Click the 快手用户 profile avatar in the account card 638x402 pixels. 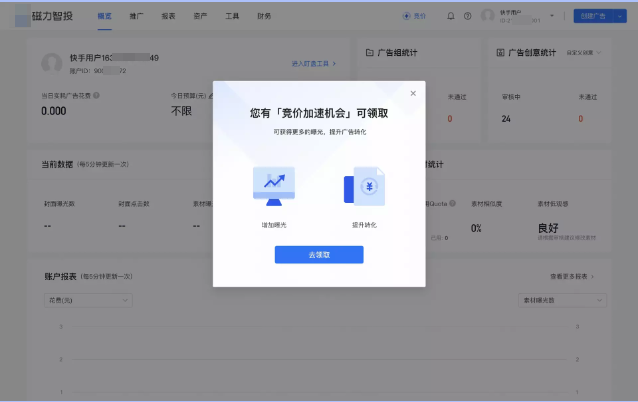[x=52, y=63]
